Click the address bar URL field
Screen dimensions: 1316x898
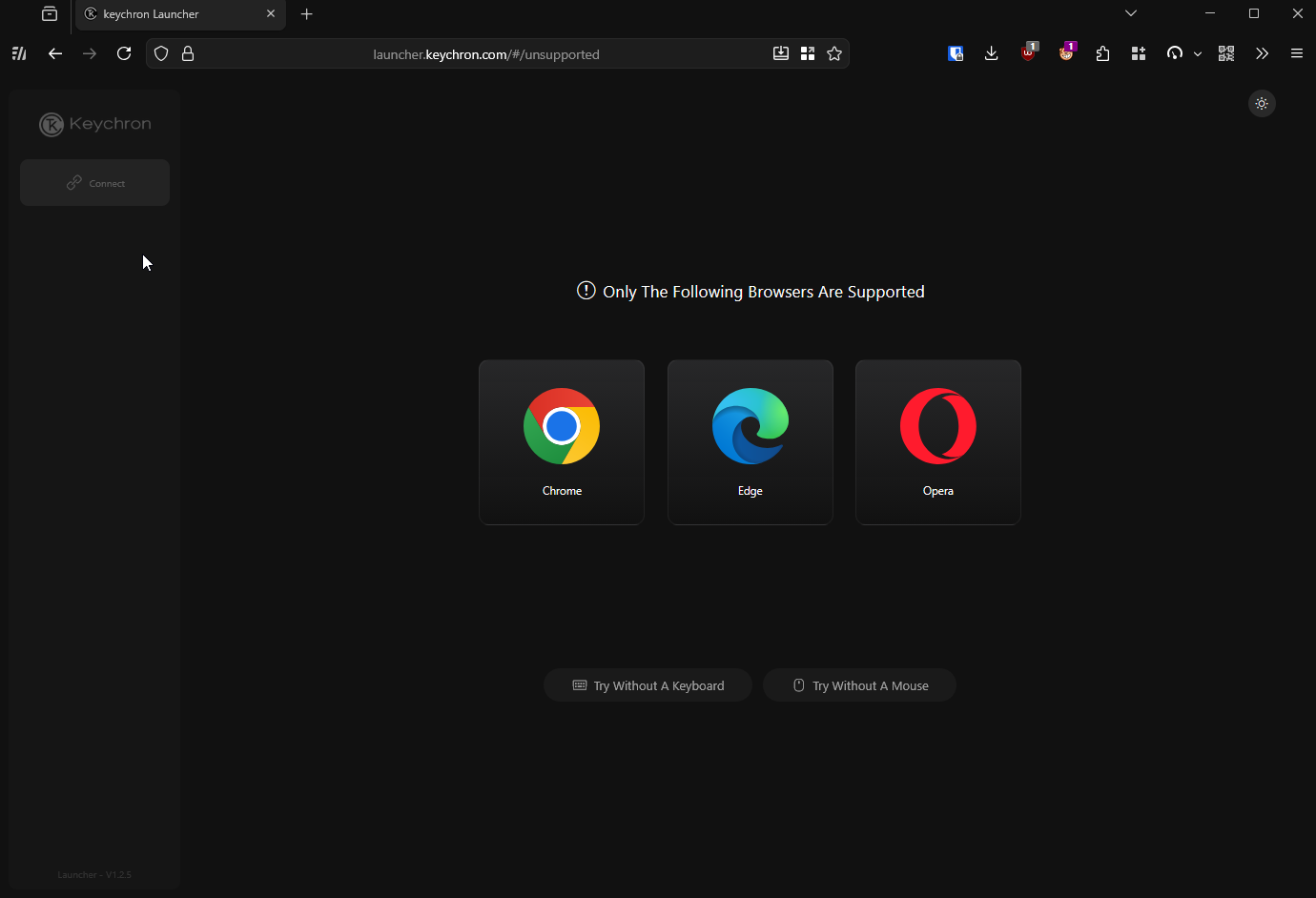click(486, 54)
